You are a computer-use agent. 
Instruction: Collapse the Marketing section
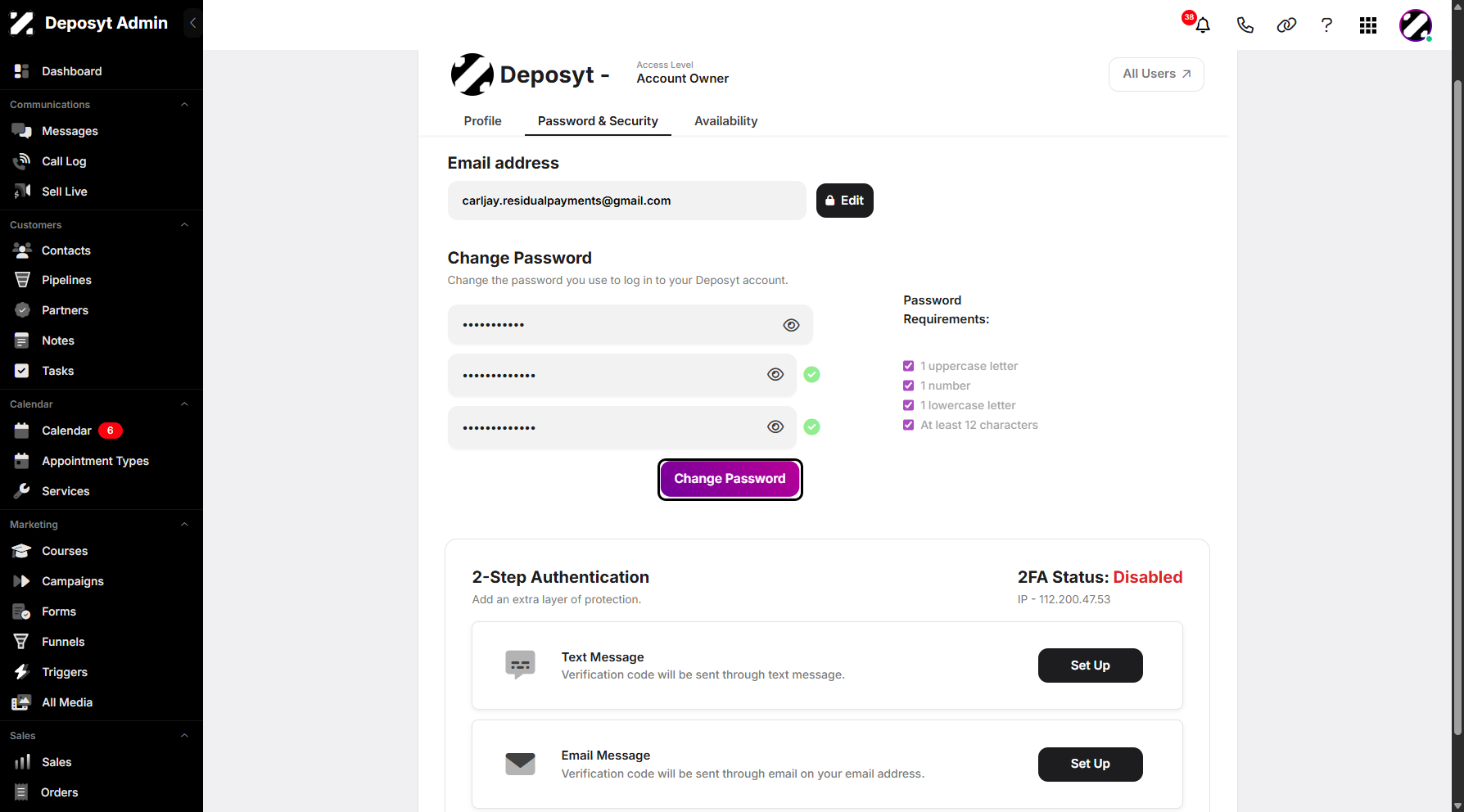[184, 525]
